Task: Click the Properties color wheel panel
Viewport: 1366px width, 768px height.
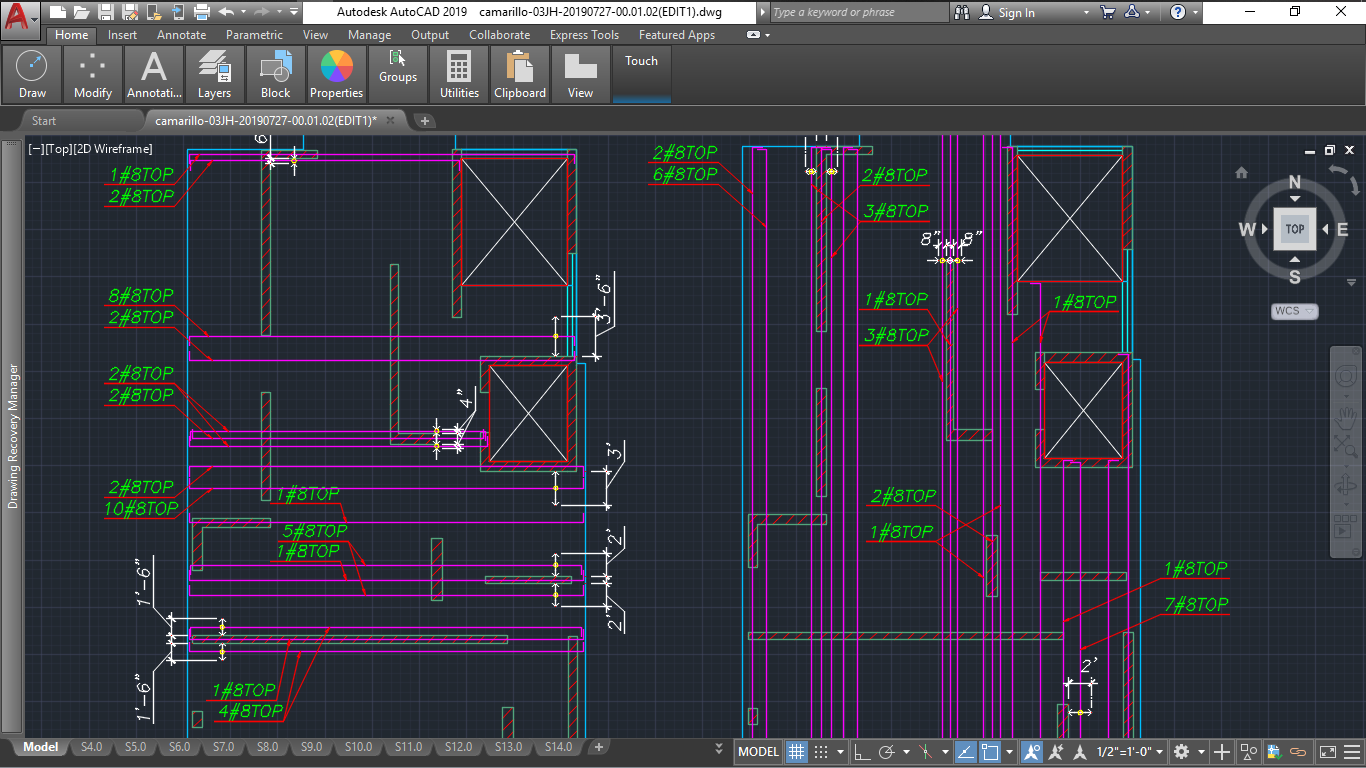Action: tap(336, 75)
